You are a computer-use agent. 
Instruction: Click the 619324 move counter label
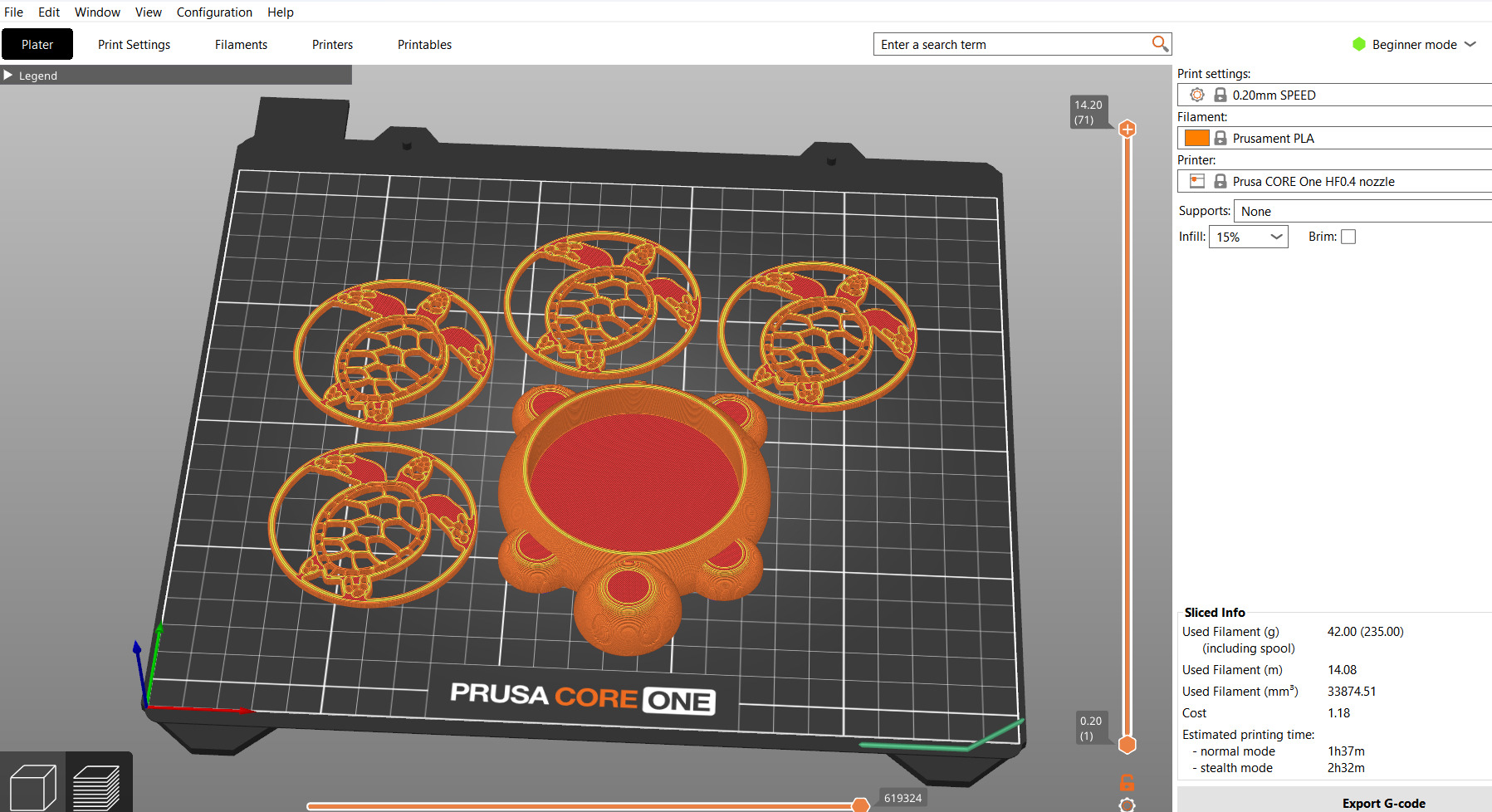(x=903, y=798)
